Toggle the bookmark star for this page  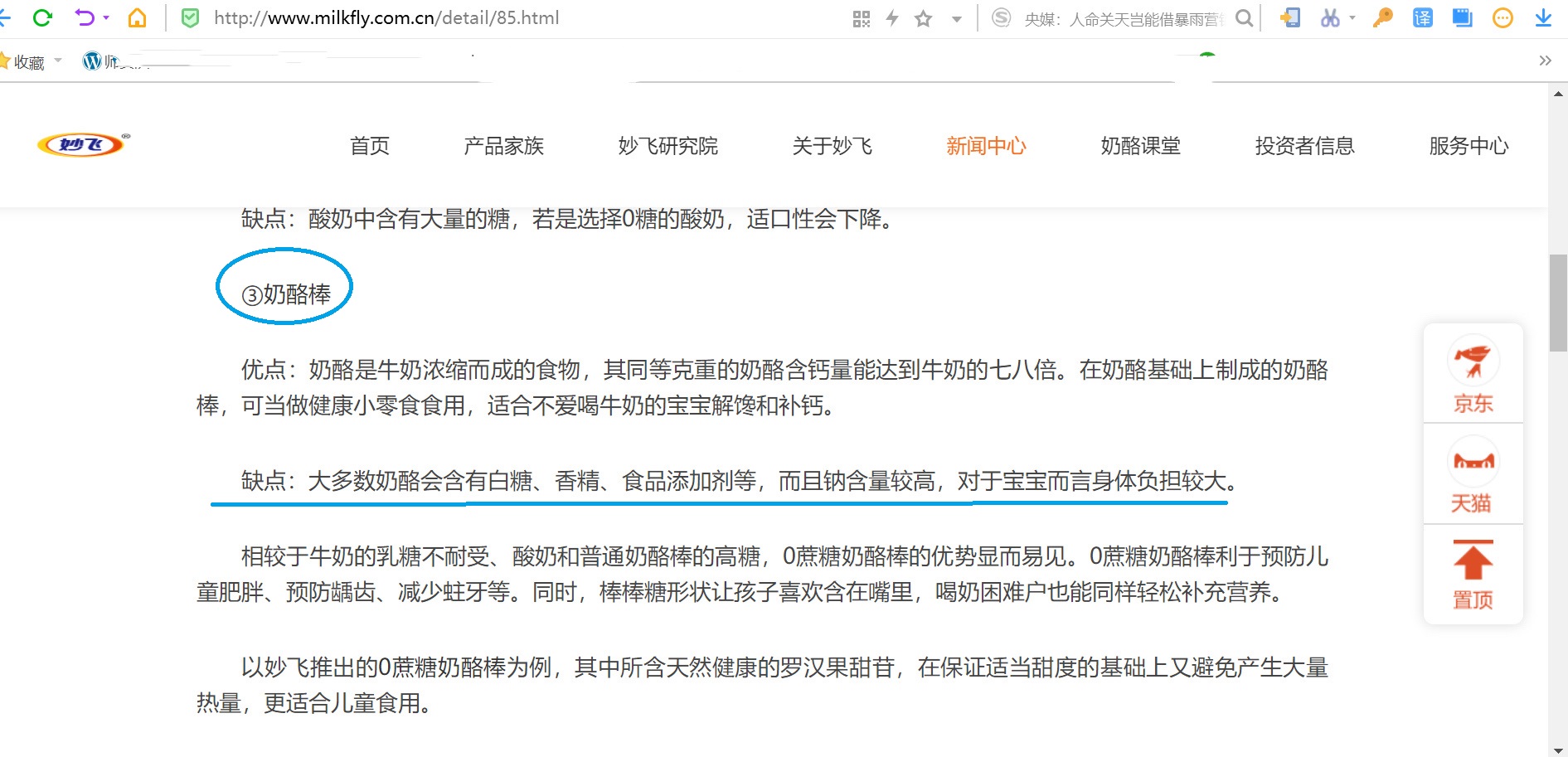tap(922, 17)
